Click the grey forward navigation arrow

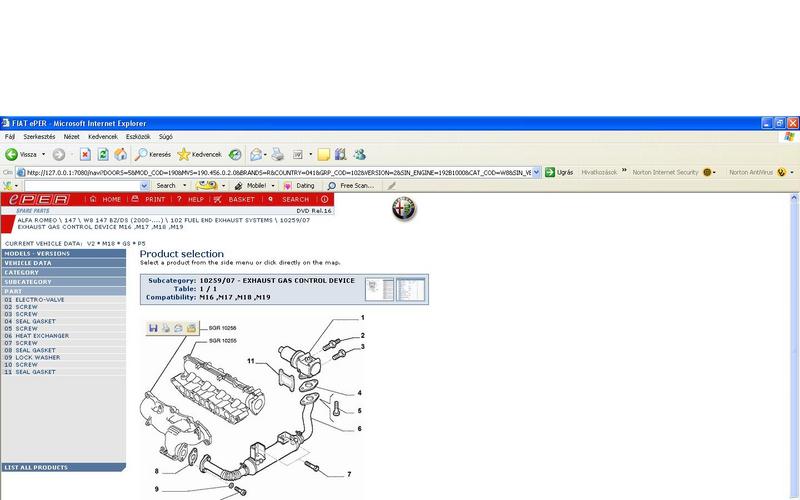tap(59, 154)
